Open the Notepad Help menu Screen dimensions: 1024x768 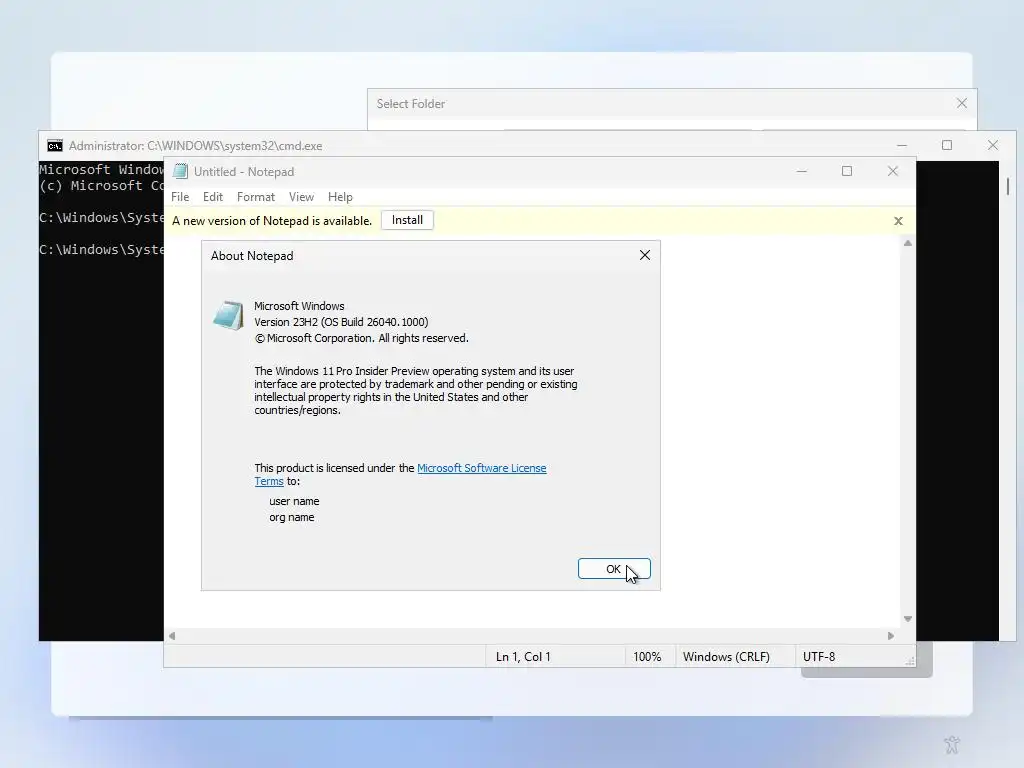coord(340,197)
